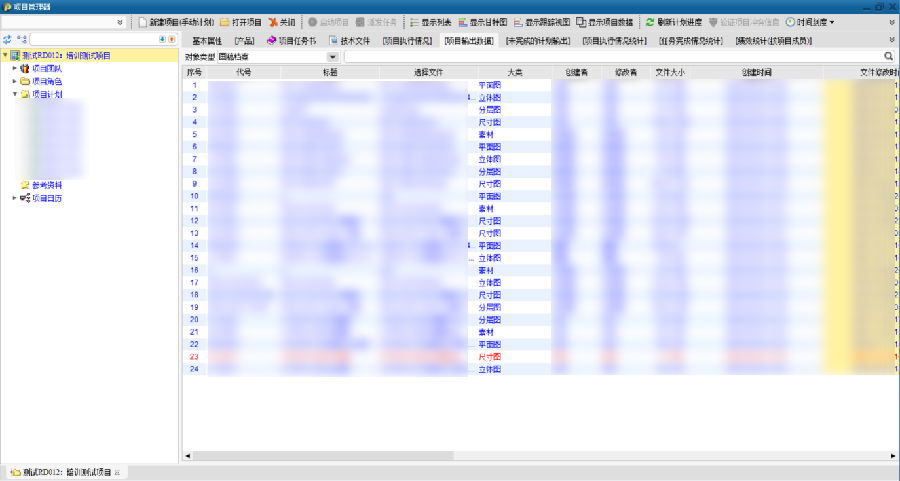Select the 项目角色 folder item
This screenshot has height=481, width=900.
pos(46,82)
